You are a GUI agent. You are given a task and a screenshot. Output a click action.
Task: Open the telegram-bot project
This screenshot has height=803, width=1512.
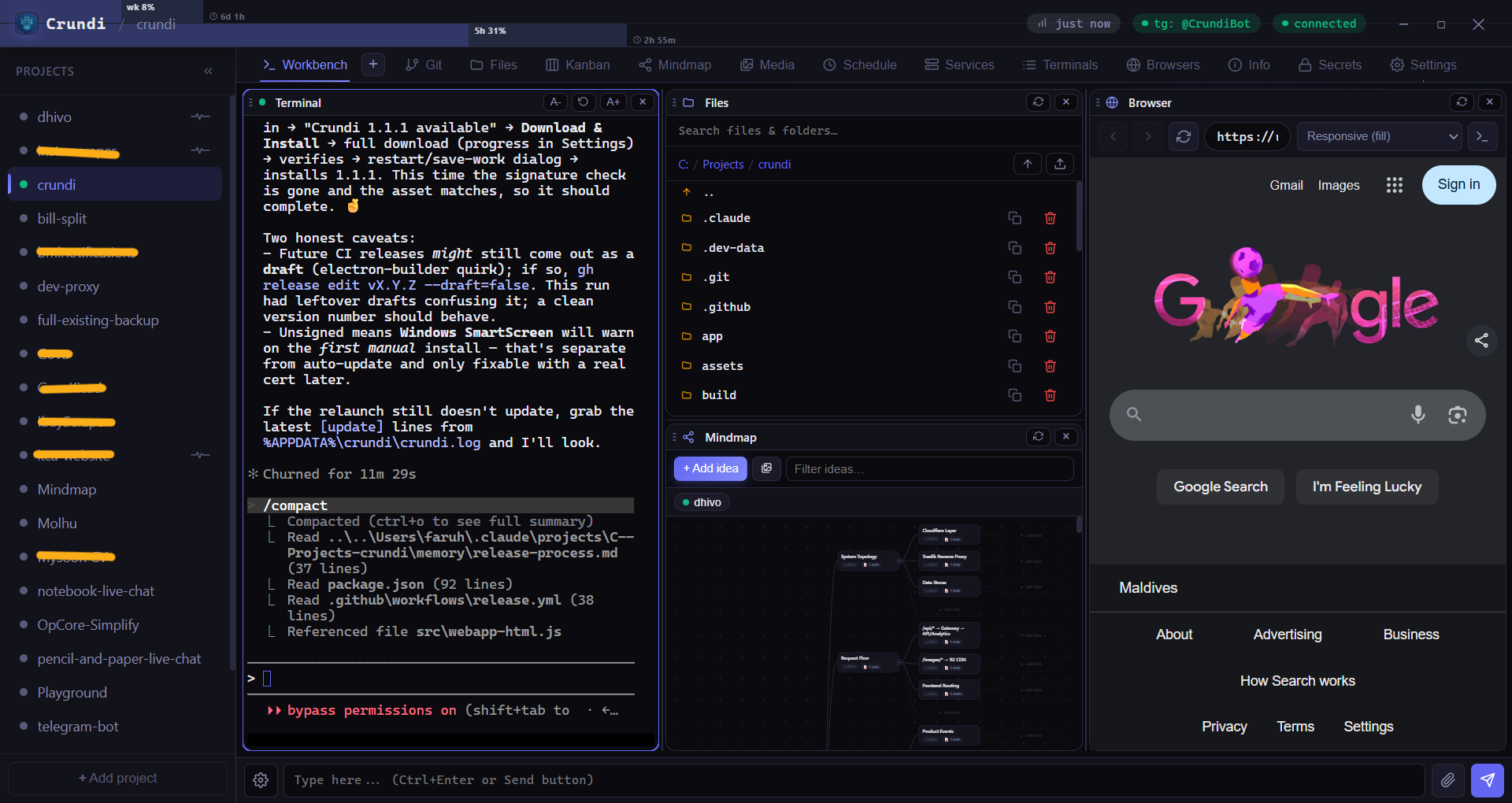tap(115, 726)
